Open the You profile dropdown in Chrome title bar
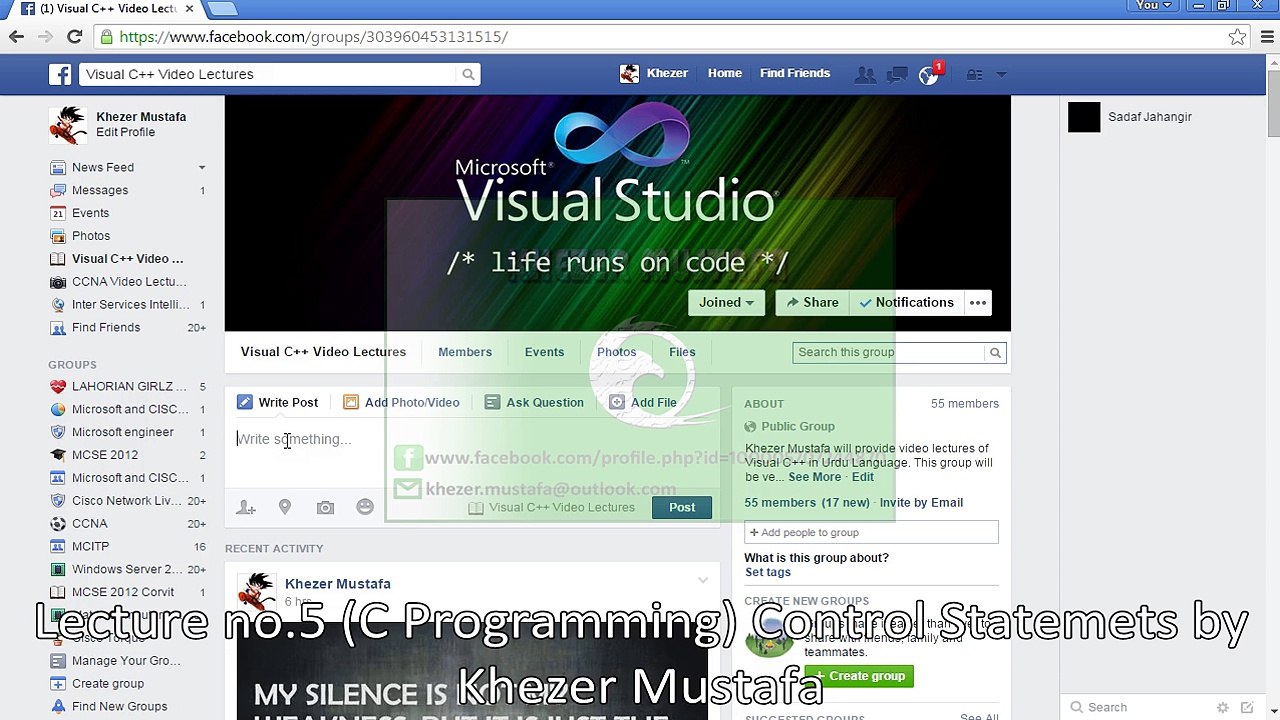The image size is (1280, 720). tap(1153, 6)
